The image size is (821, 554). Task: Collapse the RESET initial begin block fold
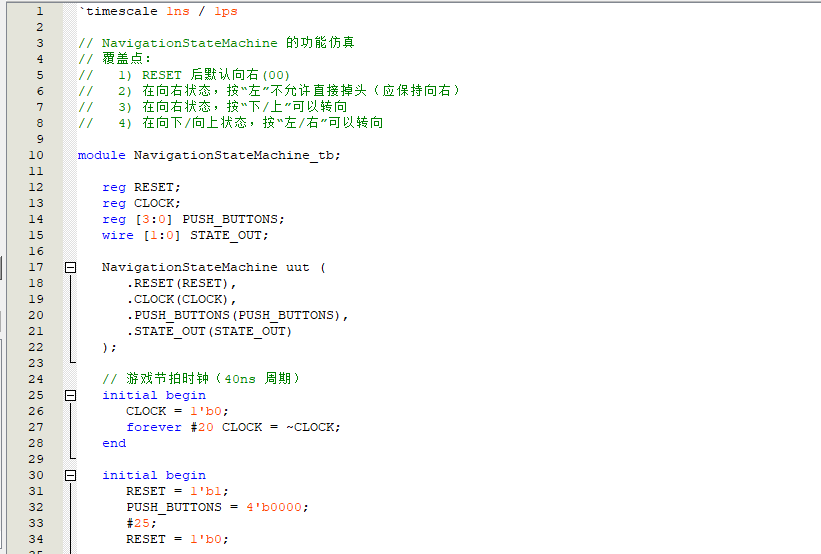tap(70, 475)
